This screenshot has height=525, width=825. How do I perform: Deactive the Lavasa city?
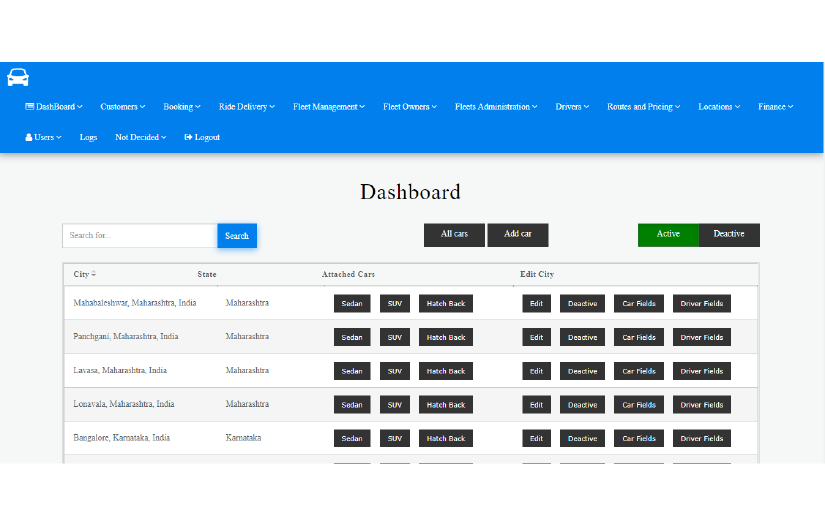coord(582,371)
